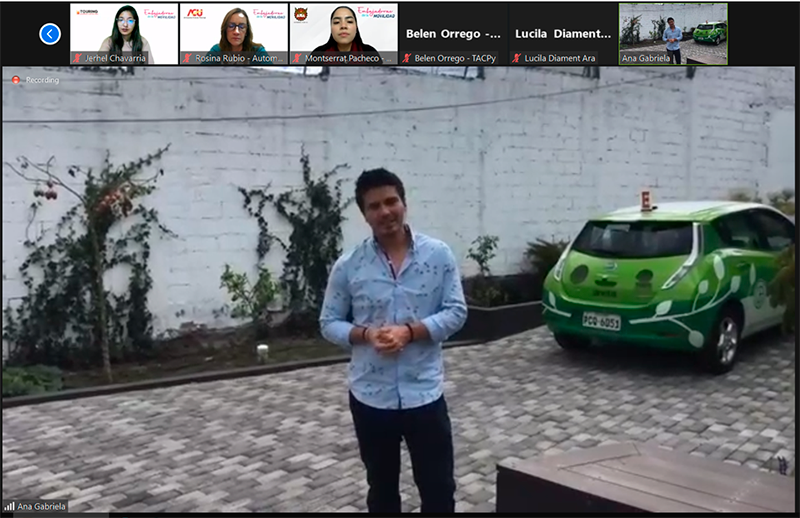Click the Rosina Rubio name label

236,58
